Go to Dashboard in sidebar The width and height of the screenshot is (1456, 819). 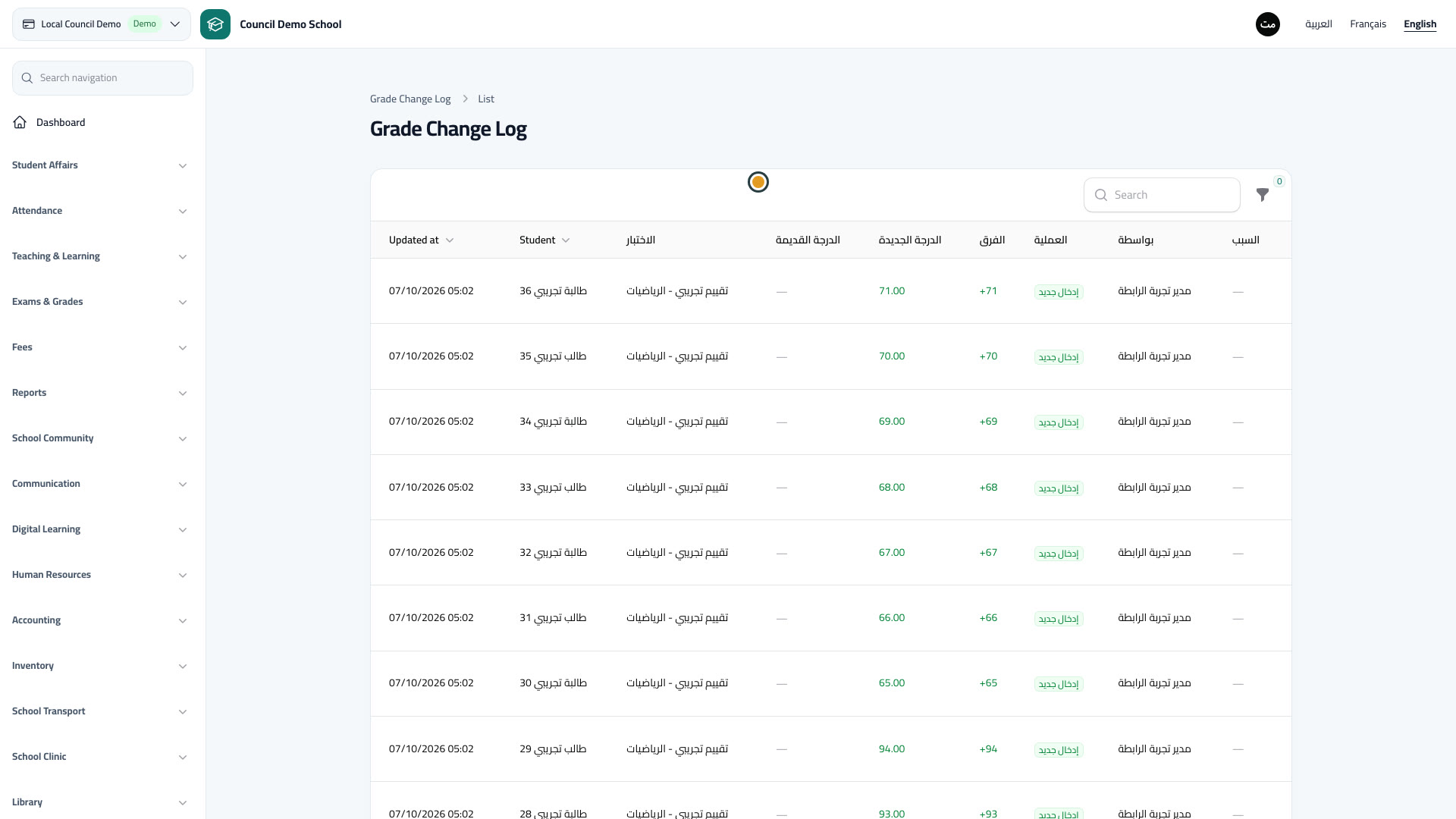(x=102, y=122)
